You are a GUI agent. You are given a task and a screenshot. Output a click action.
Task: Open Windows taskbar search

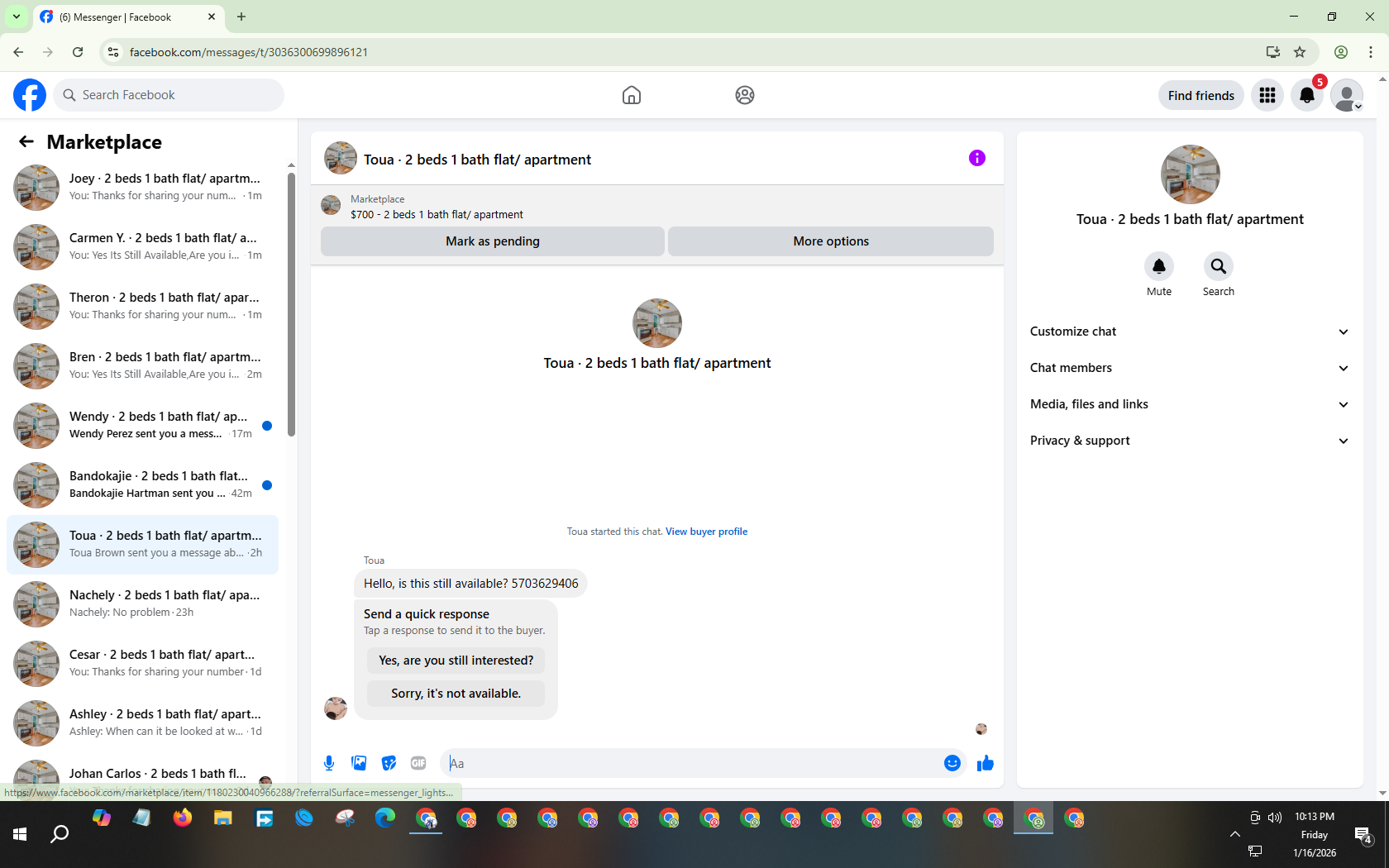pos(60,834)
